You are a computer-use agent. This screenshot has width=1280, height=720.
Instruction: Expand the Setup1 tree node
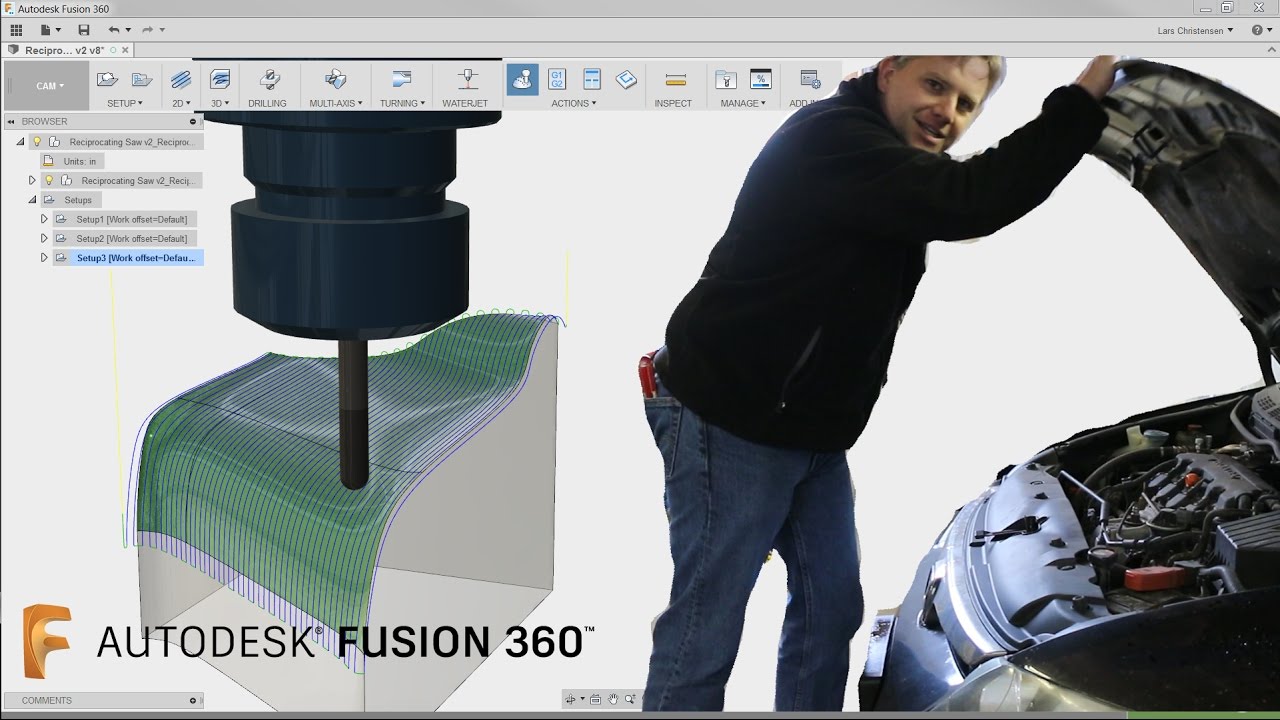44,219
